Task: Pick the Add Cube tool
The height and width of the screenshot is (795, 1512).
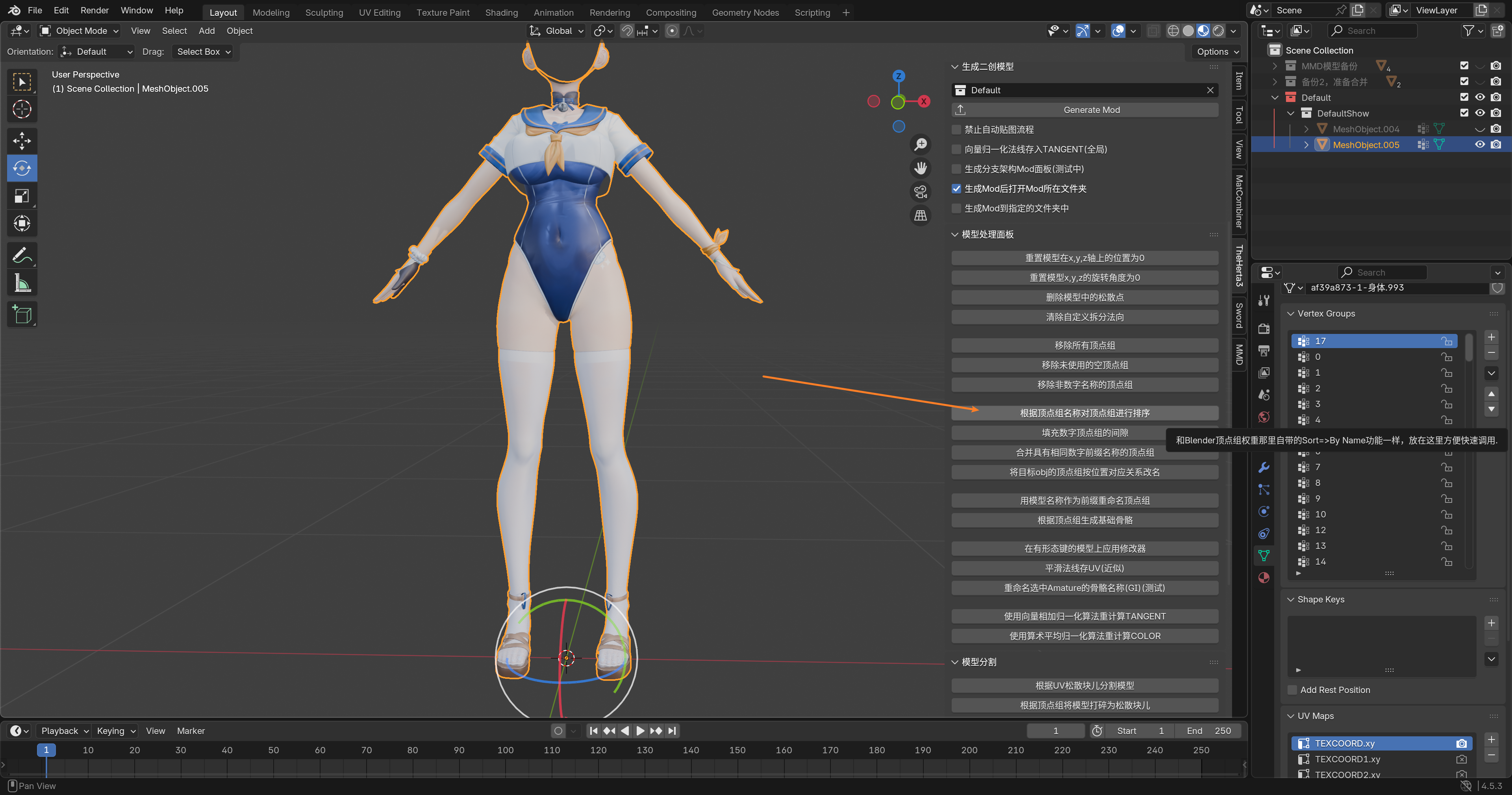Action: (22, 315)
